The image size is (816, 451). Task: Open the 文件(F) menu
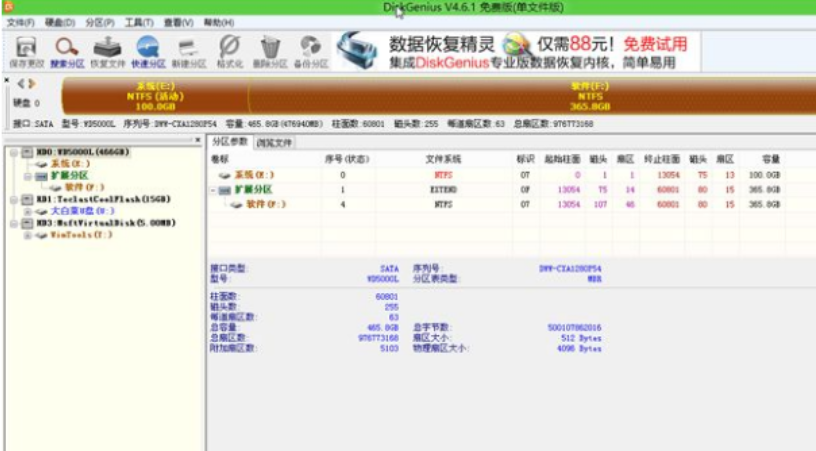20,22
